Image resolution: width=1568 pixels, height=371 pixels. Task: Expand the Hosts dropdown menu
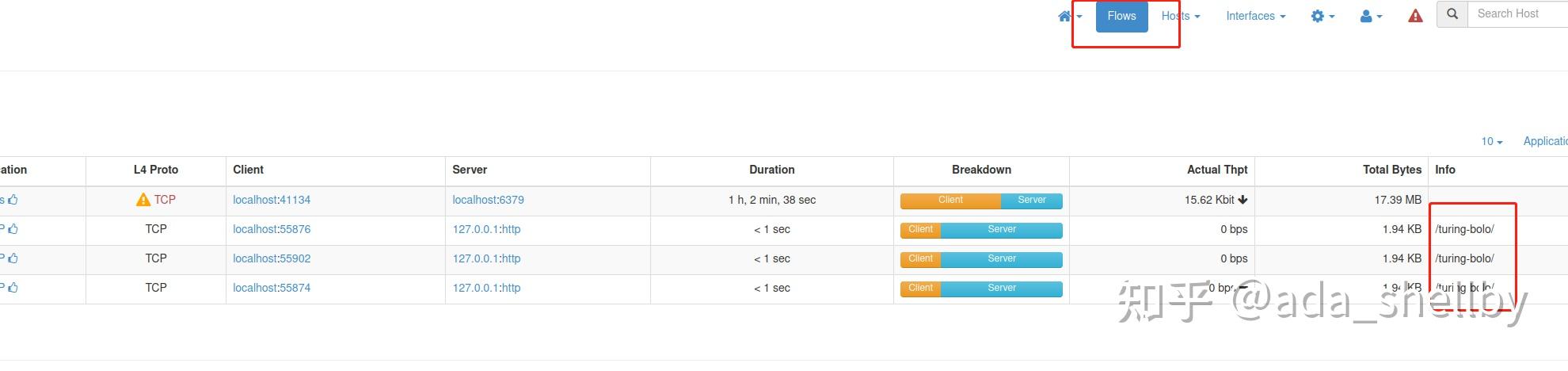coord(1180,16)
